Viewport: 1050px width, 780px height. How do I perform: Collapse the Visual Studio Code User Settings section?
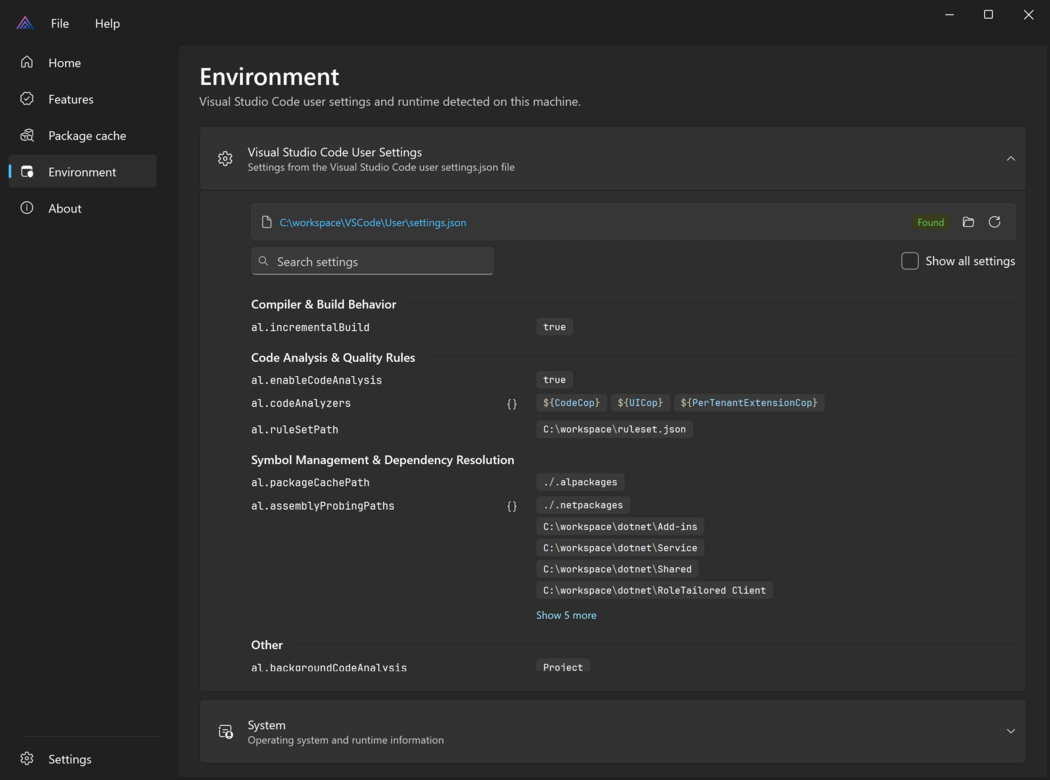1010,159
